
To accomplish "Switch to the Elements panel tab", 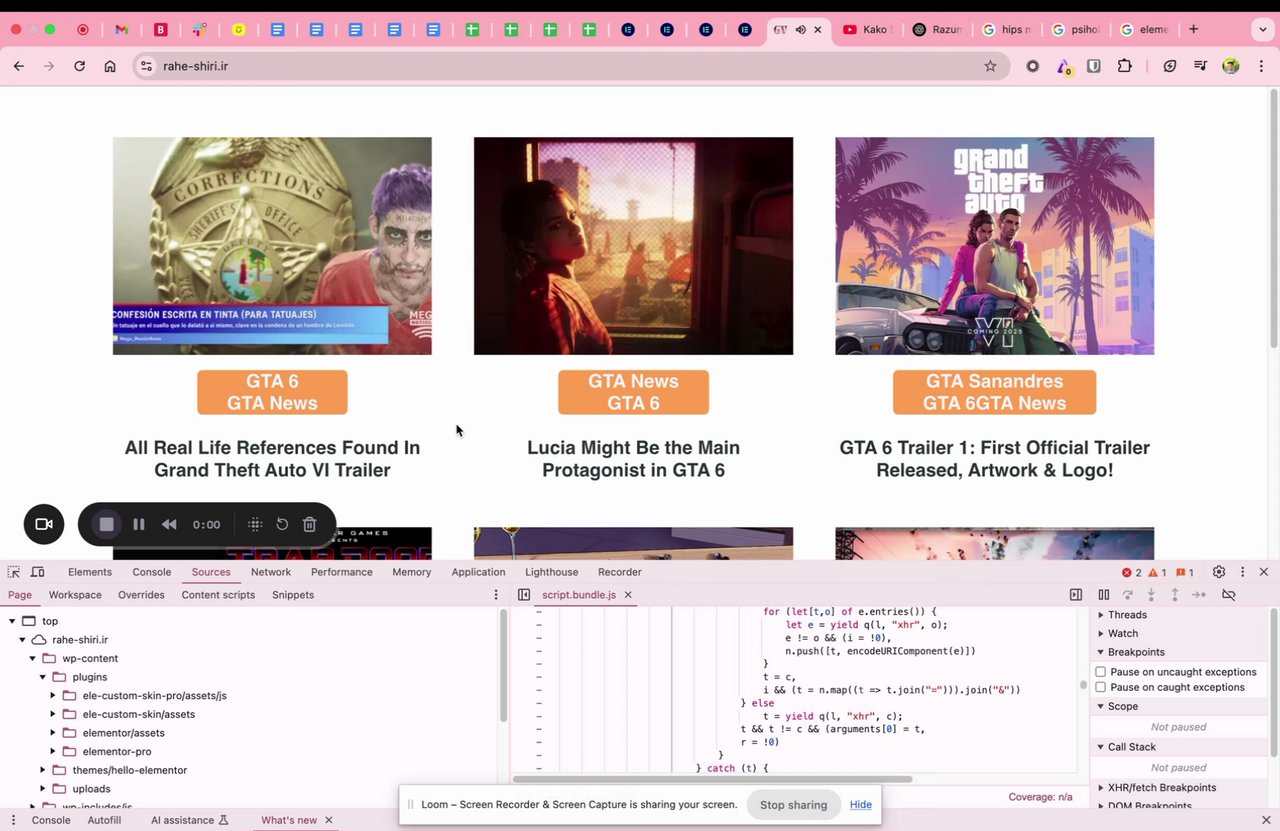I will 90,572.
